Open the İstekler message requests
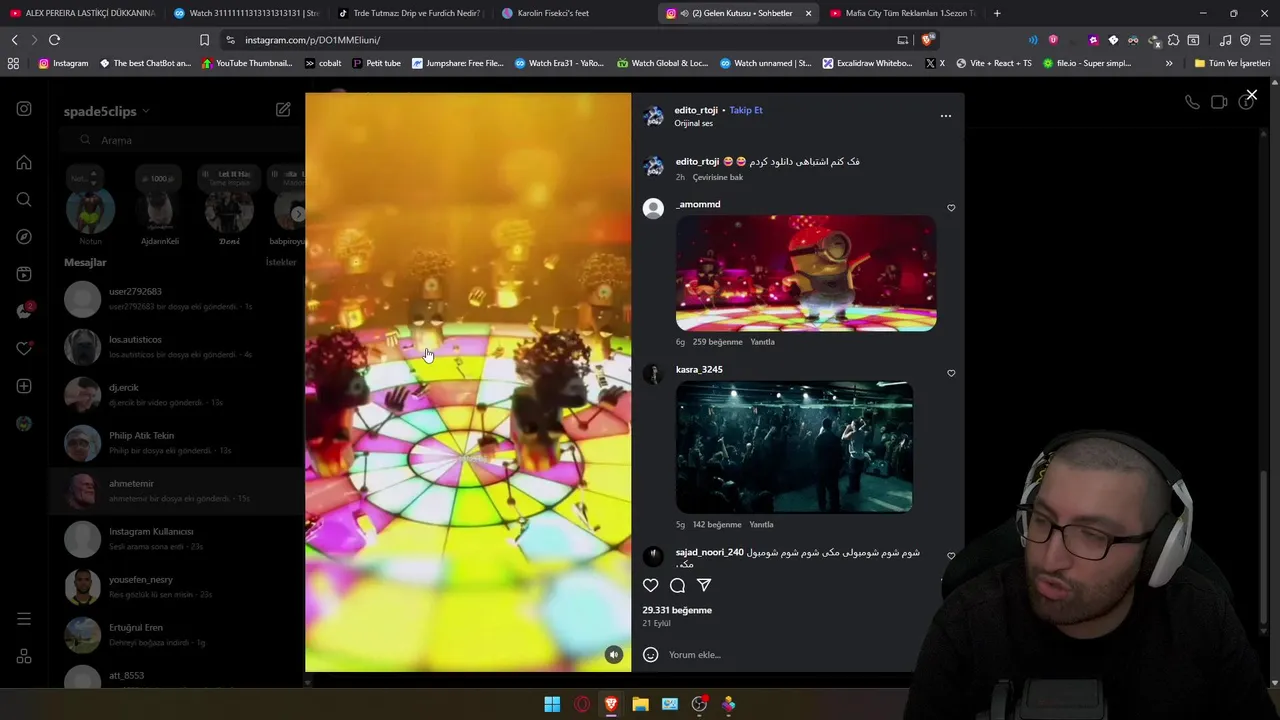1280x720 pixels. 281,262
